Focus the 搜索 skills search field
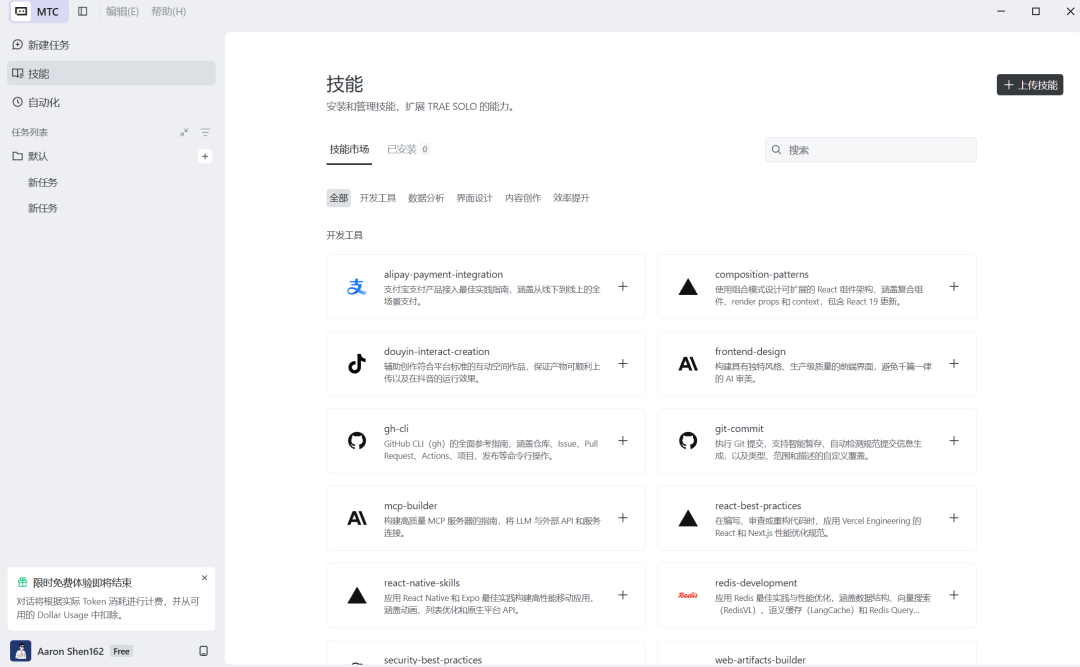1080x667 pixels. click(871, 150)
